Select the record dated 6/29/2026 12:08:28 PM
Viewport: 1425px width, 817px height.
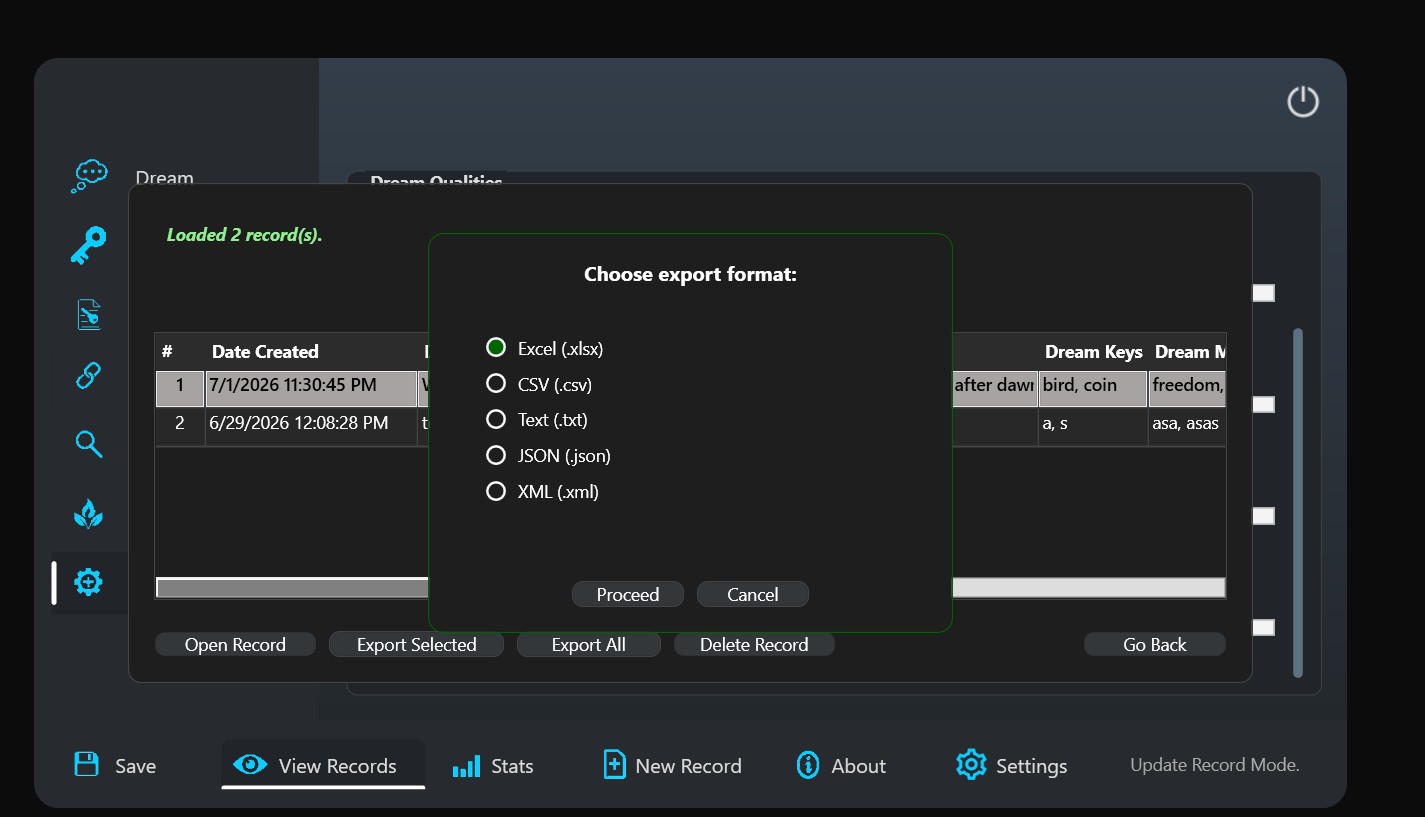(311, 424)
